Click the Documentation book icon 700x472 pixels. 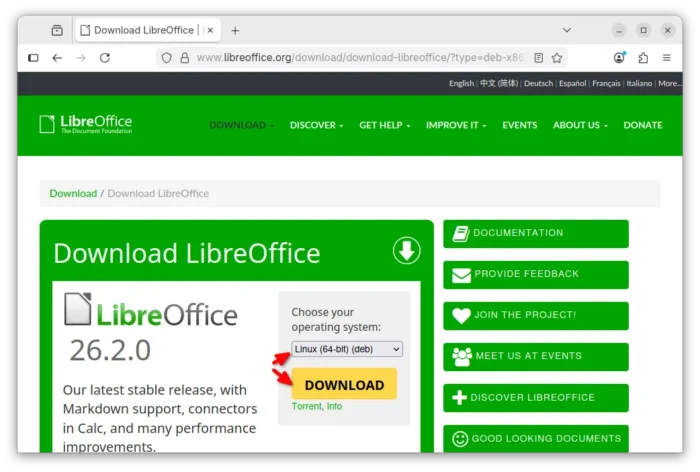point(461,234)
